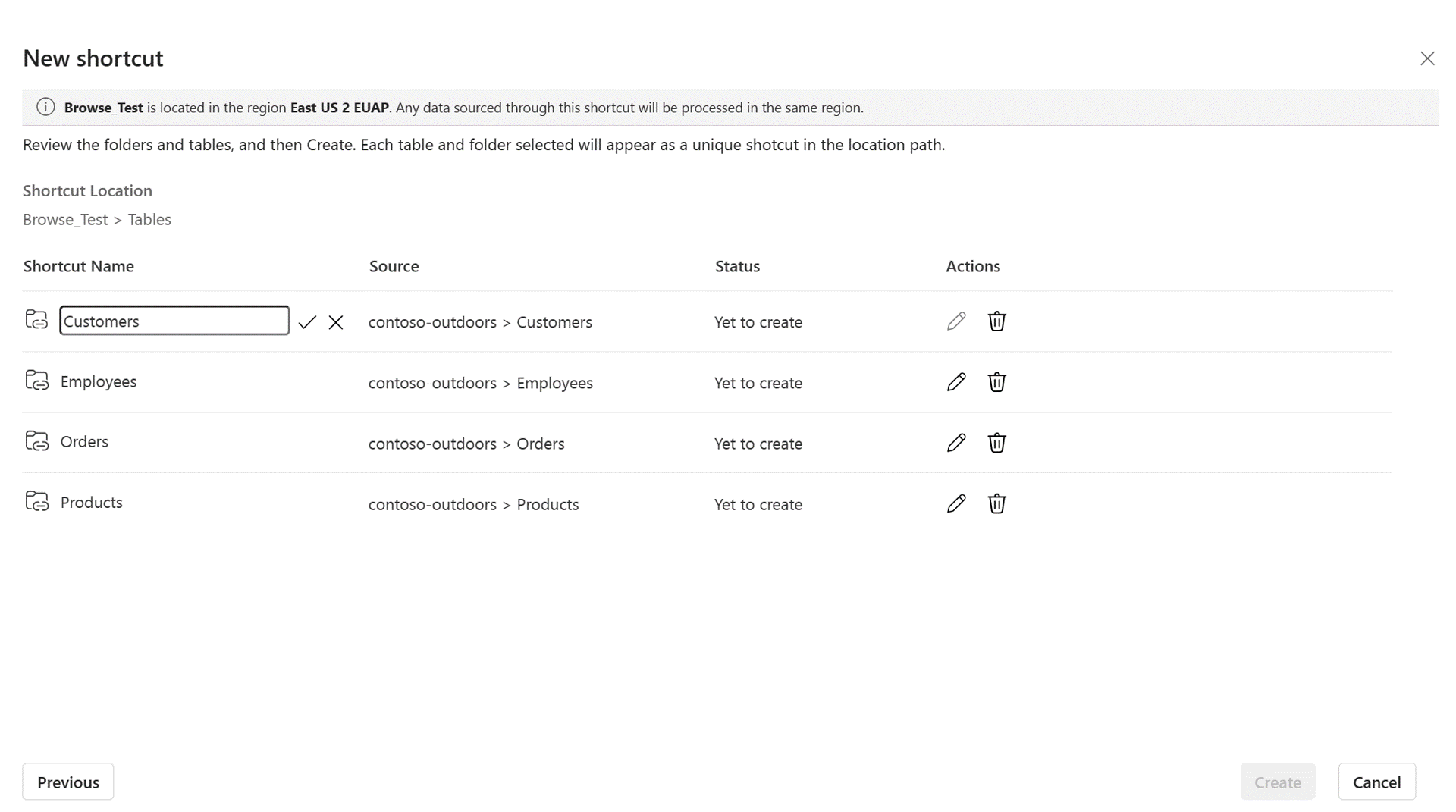Focus the Customers shortcut name text field
This screenshot has width=1456, height=812.
[174, 321]
